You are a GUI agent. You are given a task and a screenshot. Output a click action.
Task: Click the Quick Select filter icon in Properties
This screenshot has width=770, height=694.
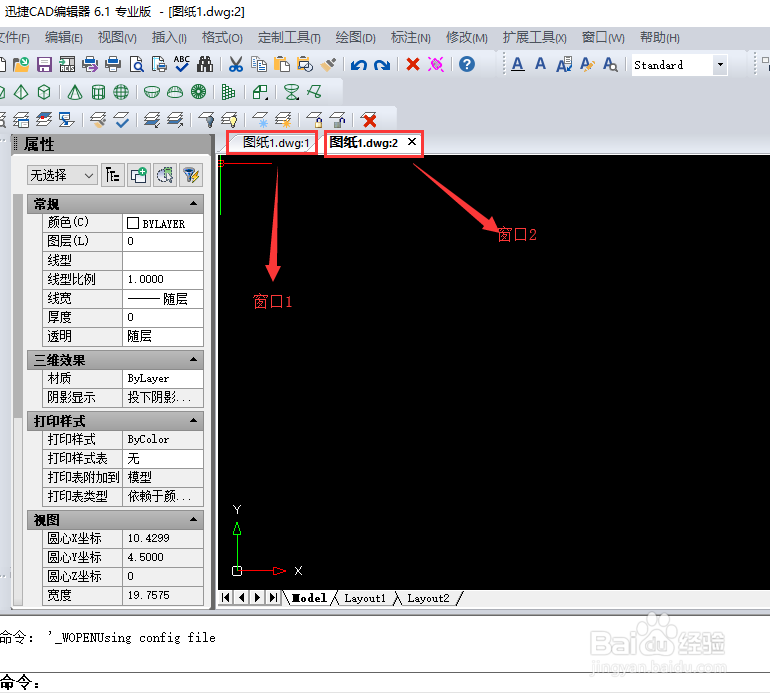click(x=191, y=175)
